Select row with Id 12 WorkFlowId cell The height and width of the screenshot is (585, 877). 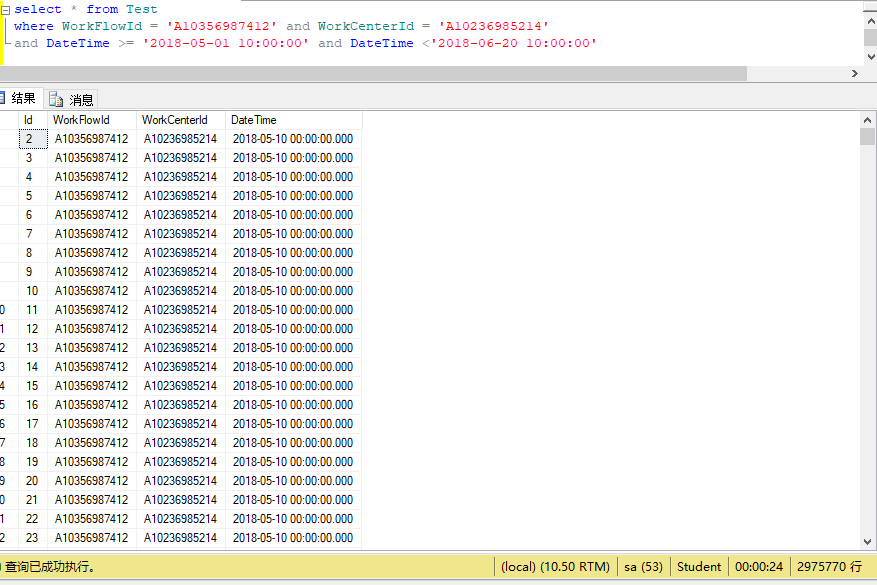coord(91,329)
